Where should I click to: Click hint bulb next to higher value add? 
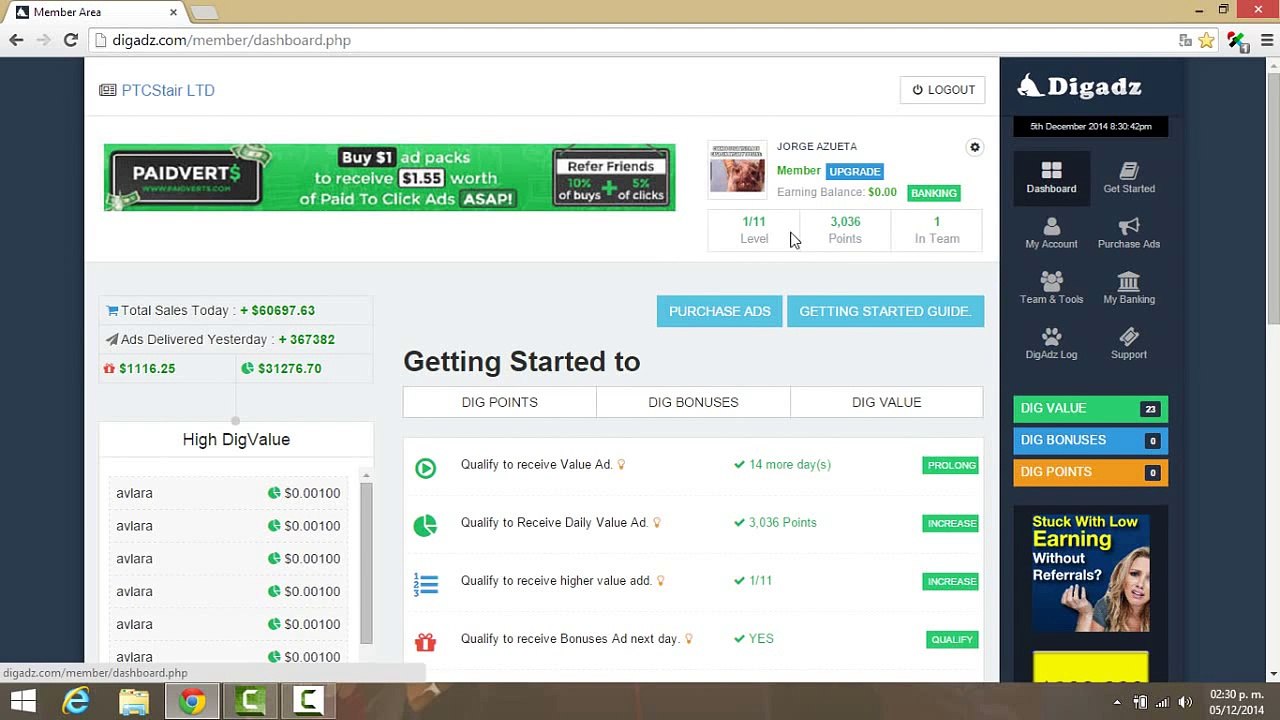coord(660,580)
